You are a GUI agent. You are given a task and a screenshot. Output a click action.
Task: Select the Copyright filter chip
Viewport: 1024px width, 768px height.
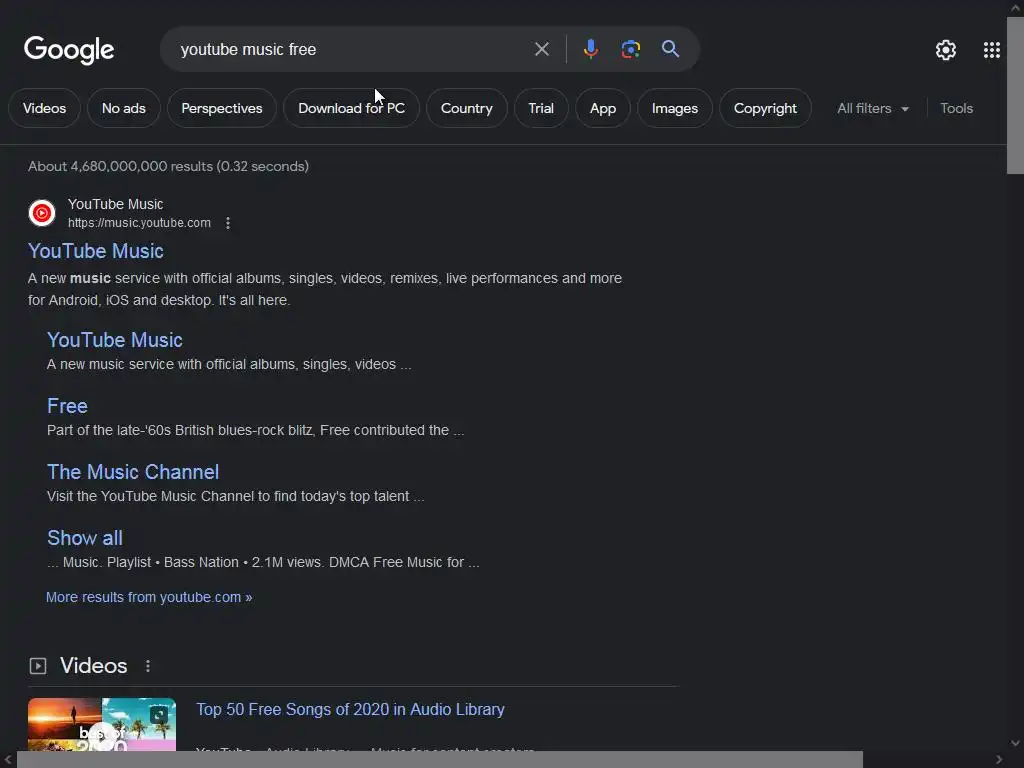click(765, 108)
